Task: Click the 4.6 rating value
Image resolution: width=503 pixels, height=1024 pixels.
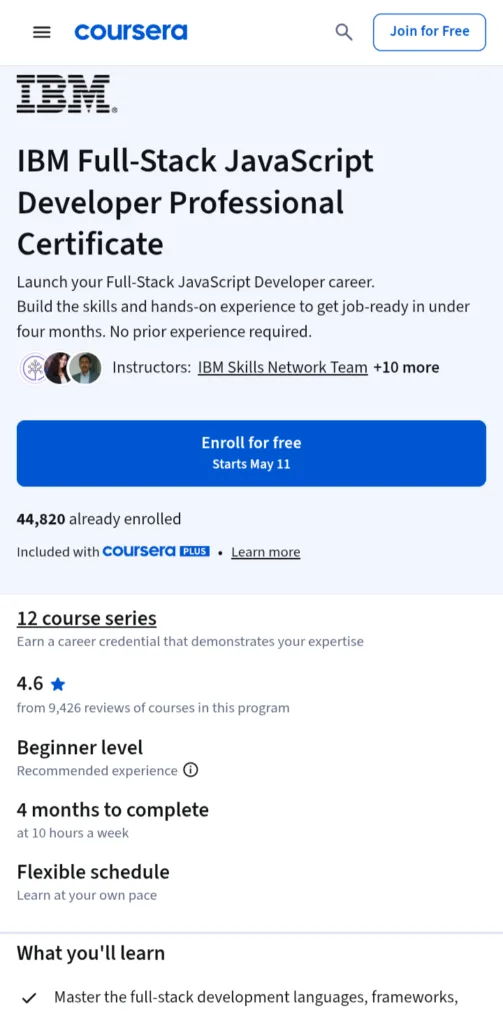Action: (x=30, y=684)
